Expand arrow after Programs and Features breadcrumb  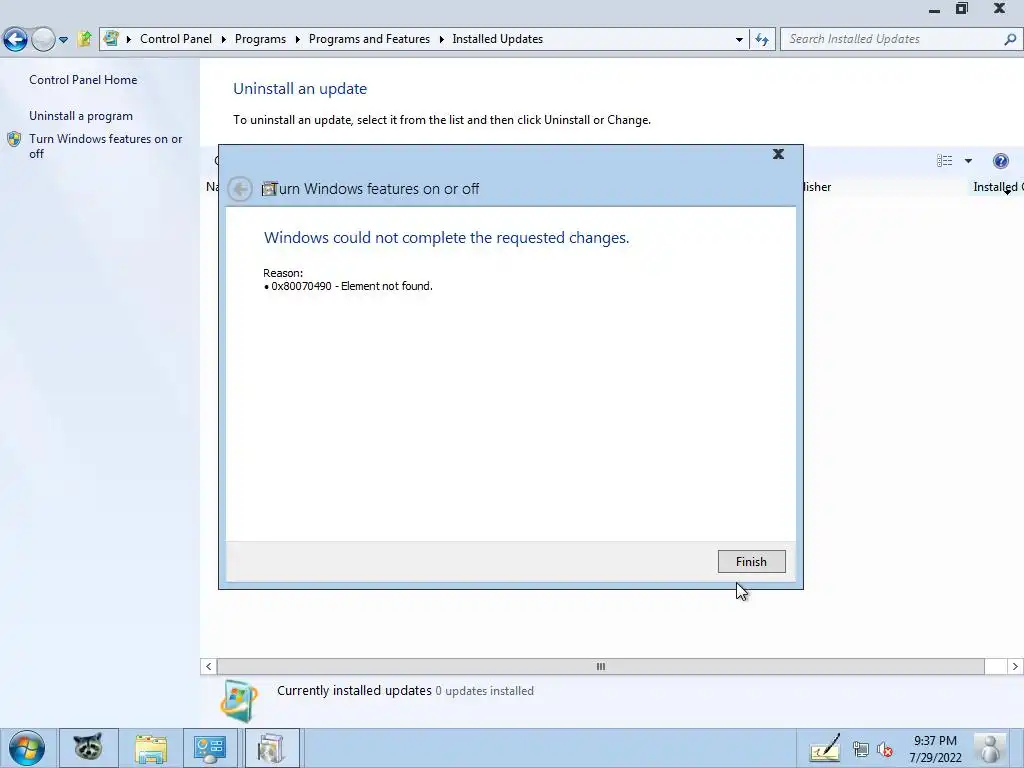[441, 39]
